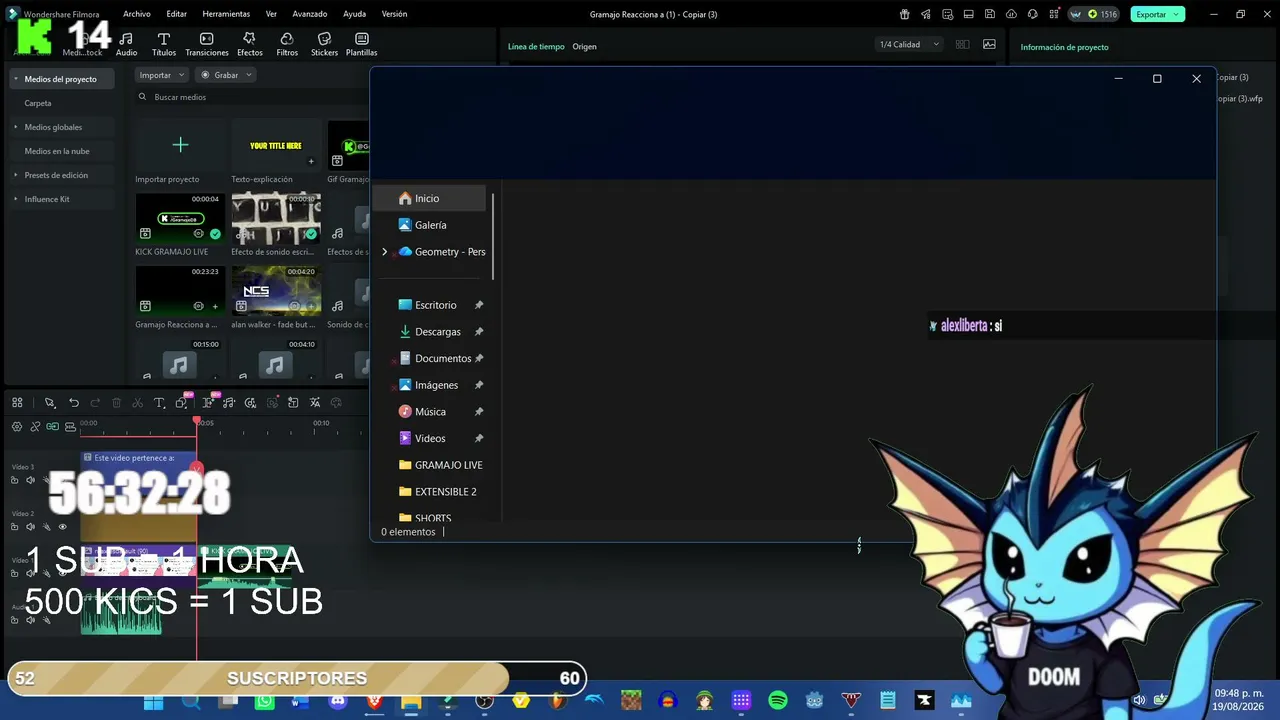The image size is (1280, 720).
Task: Open the Archivo menu
Action: 137,14
